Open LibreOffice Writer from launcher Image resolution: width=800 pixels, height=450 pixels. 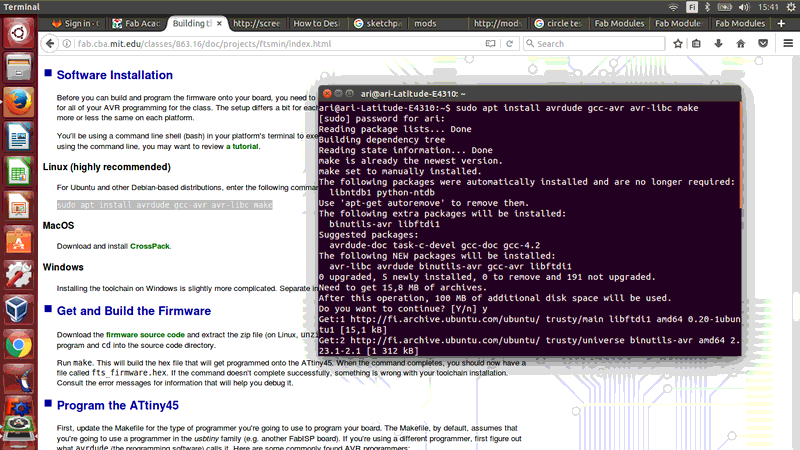click(x=18, y=137)
